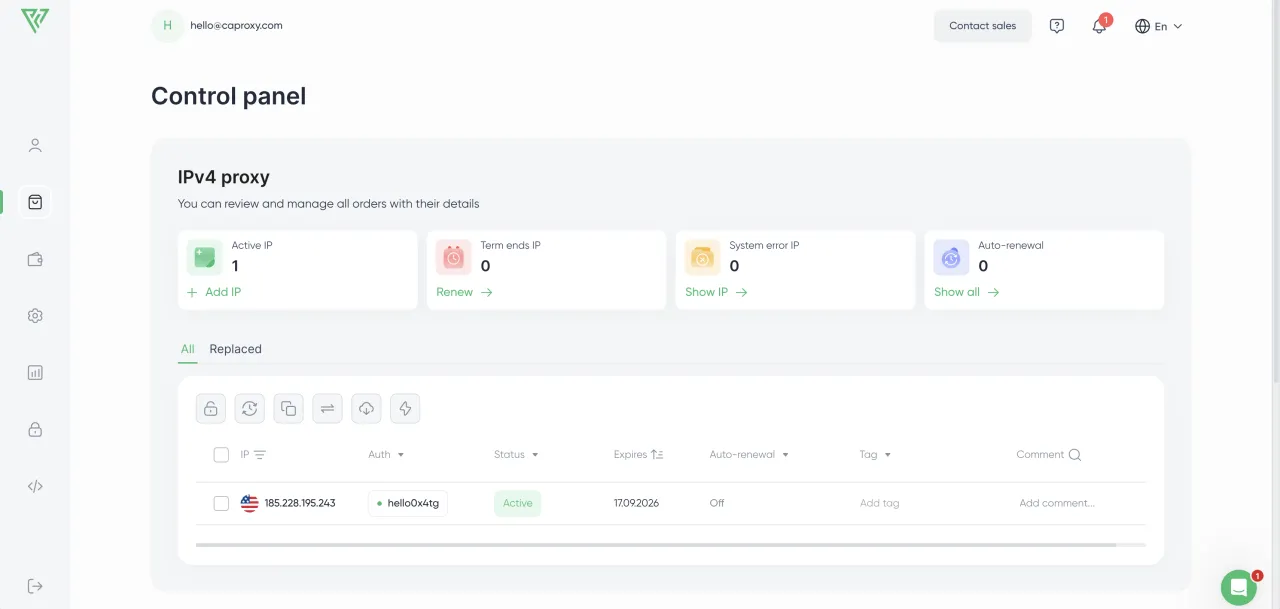Open the Status column dropdown
The width and height of the screenshot is (1280, 609).
click(x=516, y=455)
